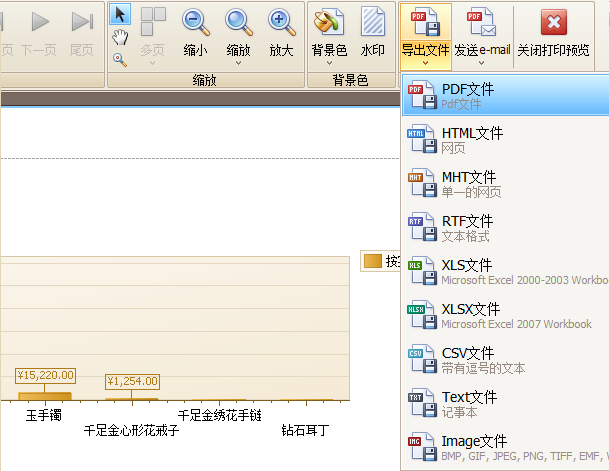Viewport: 610px width, 471px height.
Task: Select the hand pan tool
Action: 120,38
